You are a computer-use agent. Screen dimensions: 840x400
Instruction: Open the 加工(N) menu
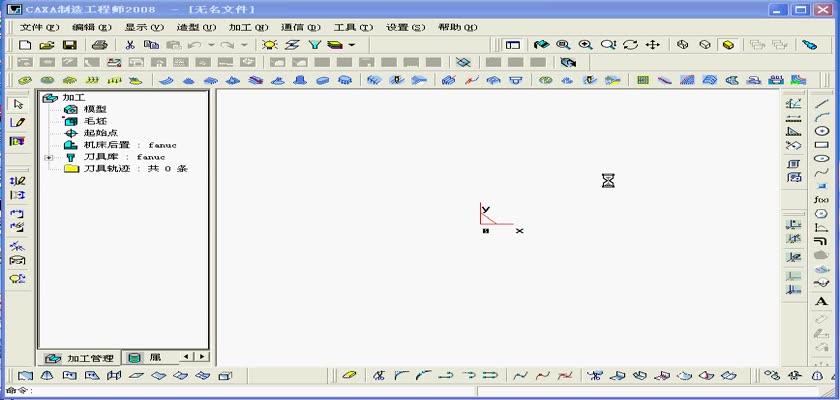tap(249, 27)
